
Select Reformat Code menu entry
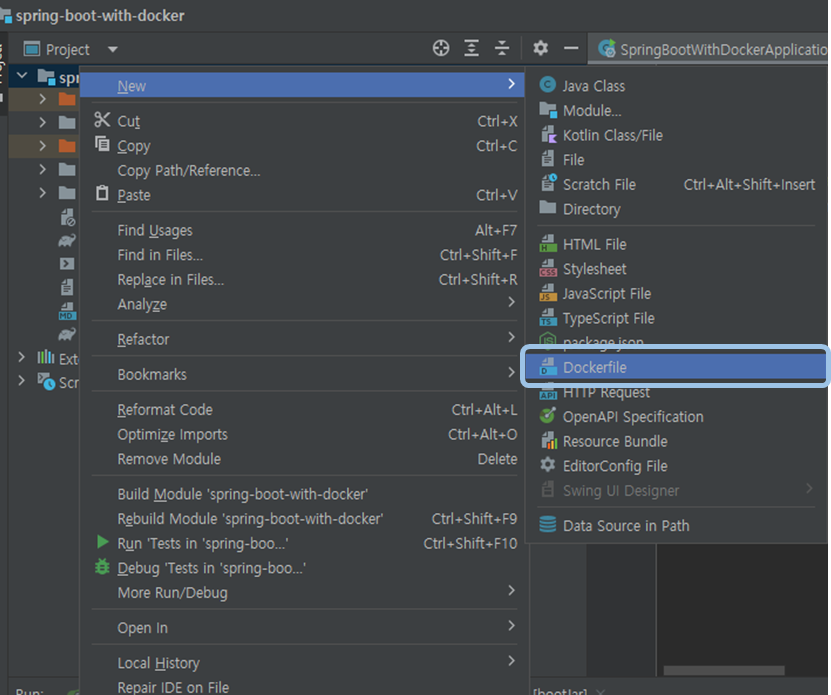coord(304,409)
